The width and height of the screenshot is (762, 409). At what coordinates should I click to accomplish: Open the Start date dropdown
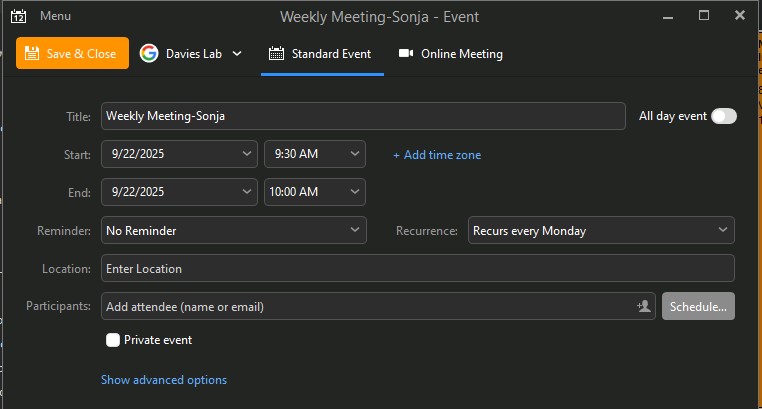pyautogui.click(x=248, y=154)
